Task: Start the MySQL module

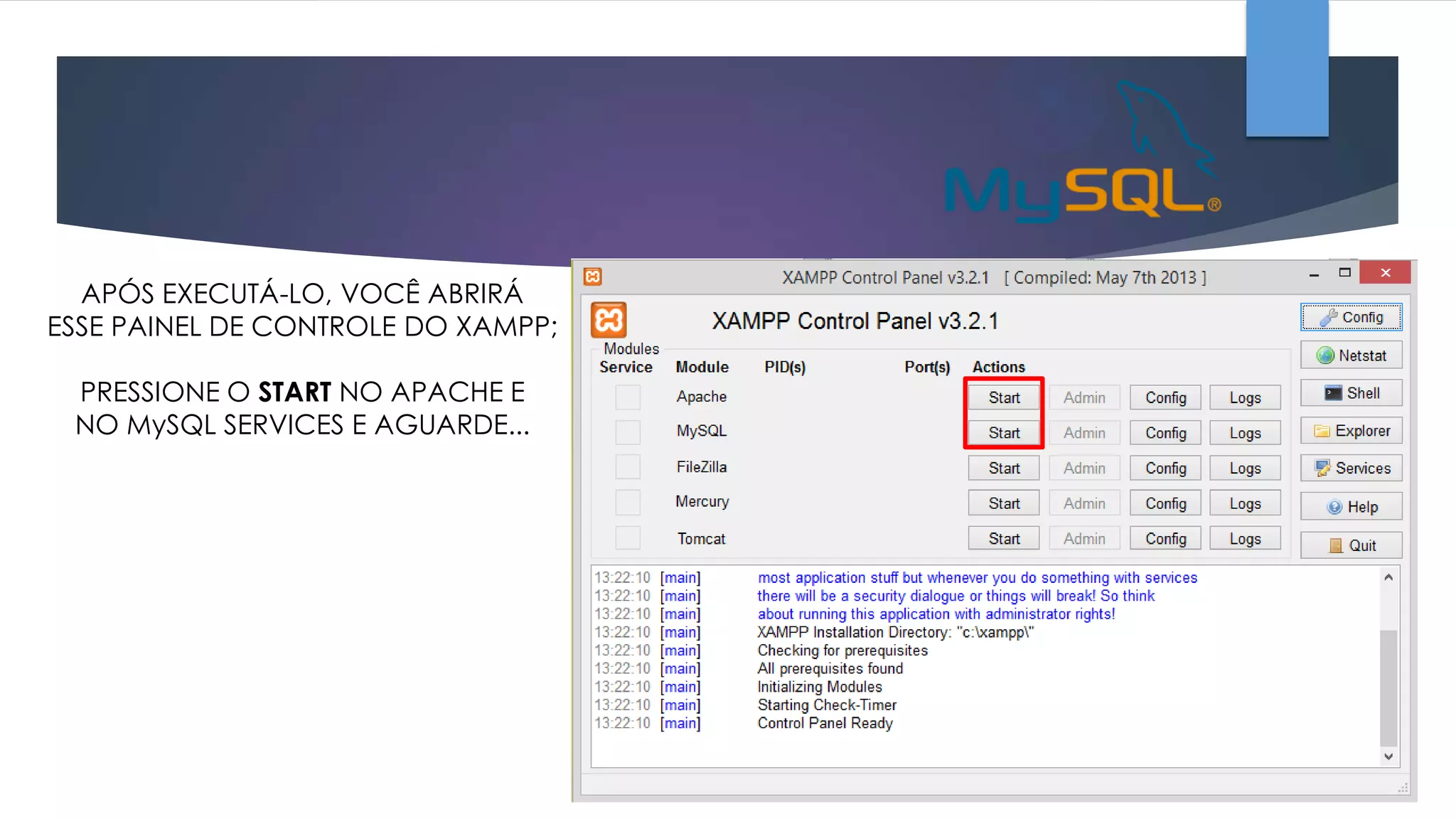Action: tap(1004, 433)
